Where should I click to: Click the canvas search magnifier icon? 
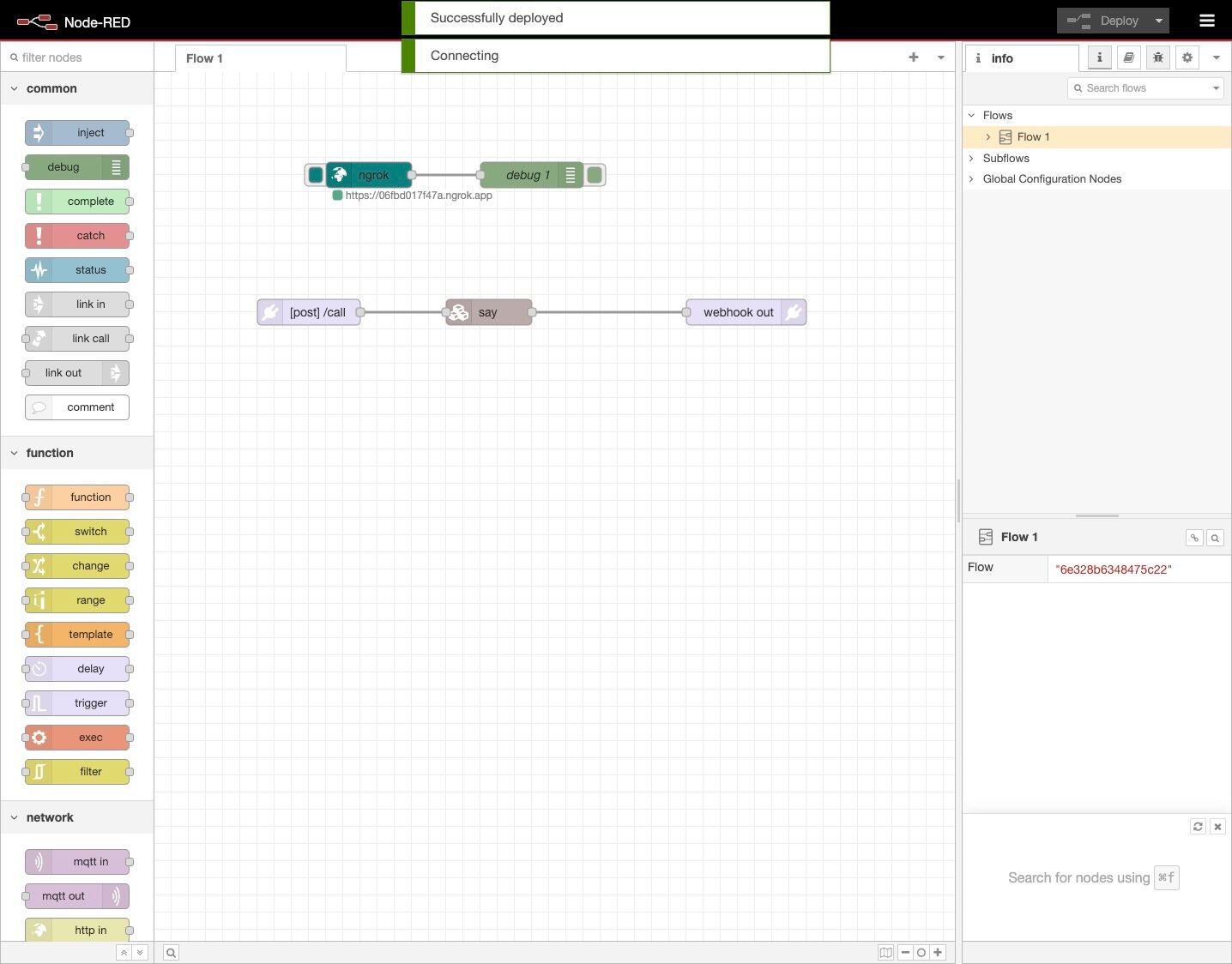(171, 952)
